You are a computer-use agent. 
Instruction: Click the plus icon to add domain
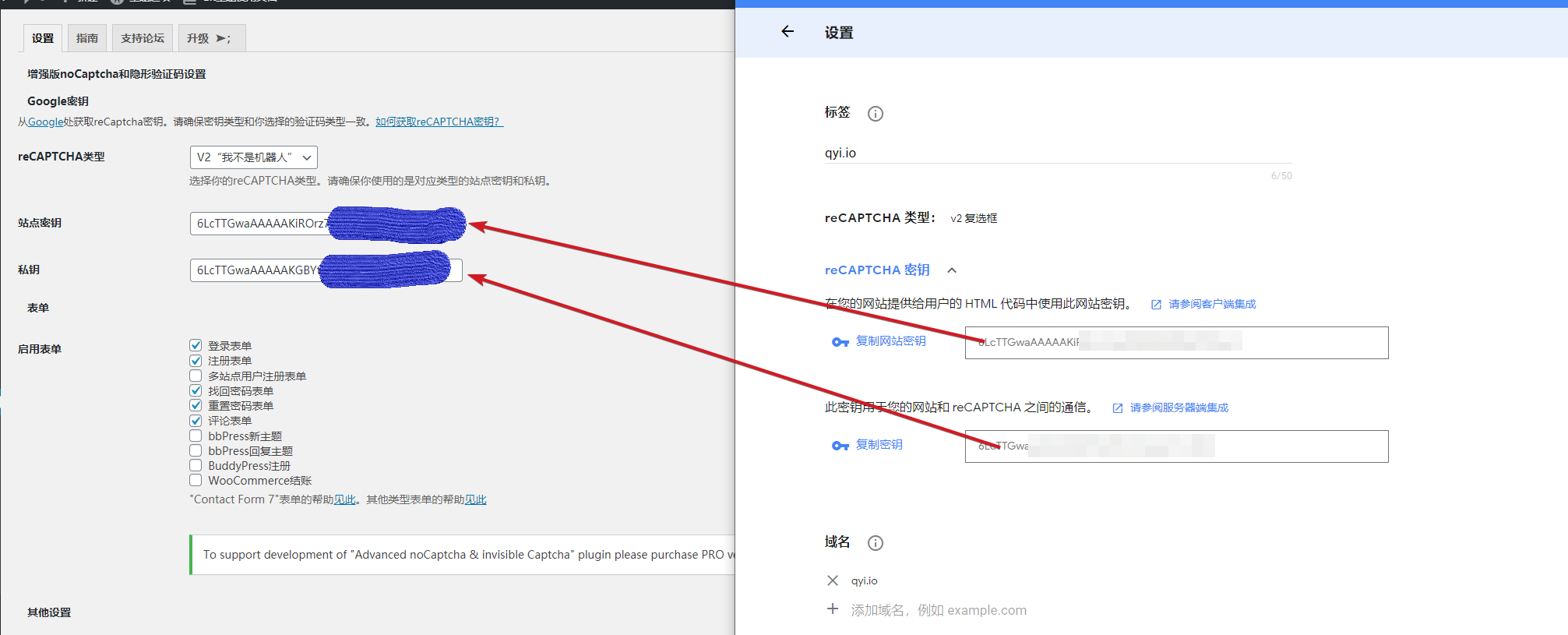coord(833,609)
